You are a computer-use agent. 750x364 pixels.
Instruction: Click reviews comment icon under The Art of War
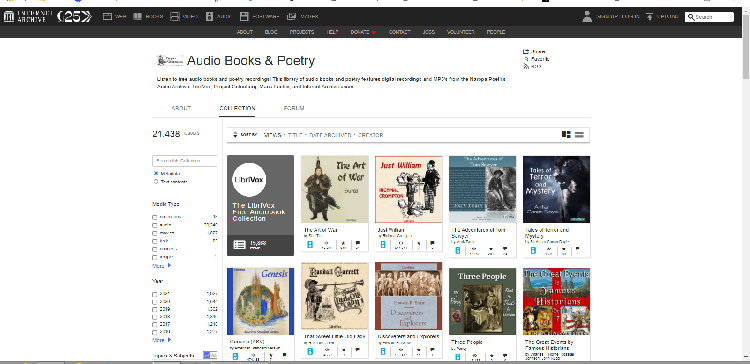[x=357, y=243]
